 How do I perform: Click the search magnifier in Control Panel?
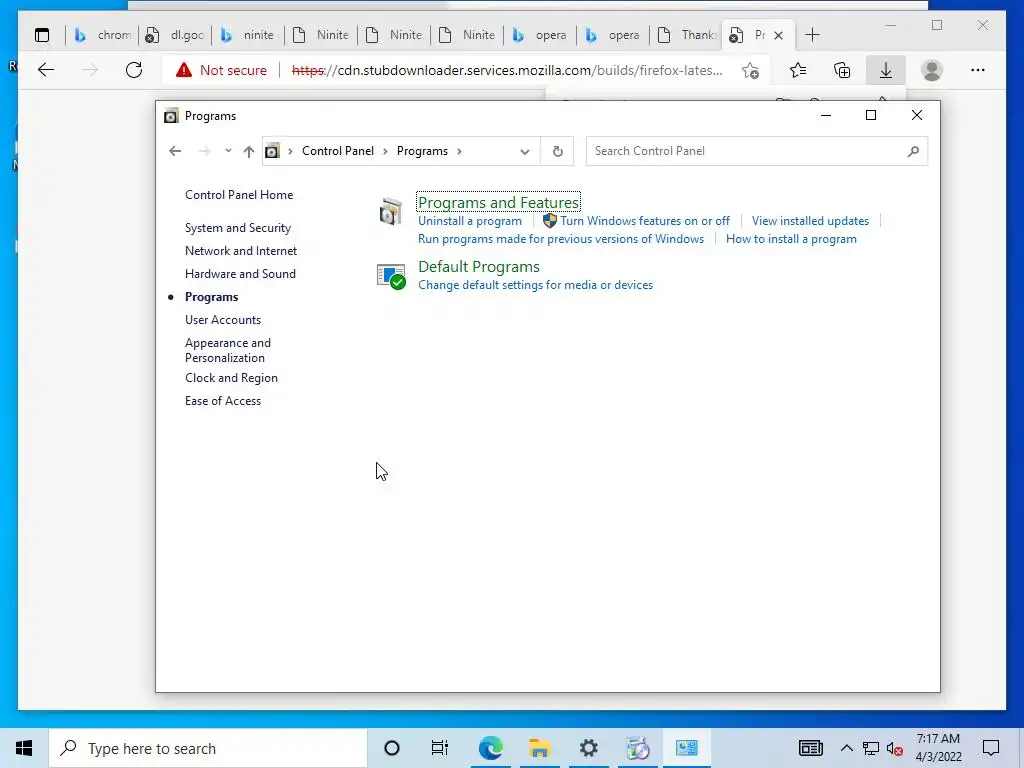[913, 151]
